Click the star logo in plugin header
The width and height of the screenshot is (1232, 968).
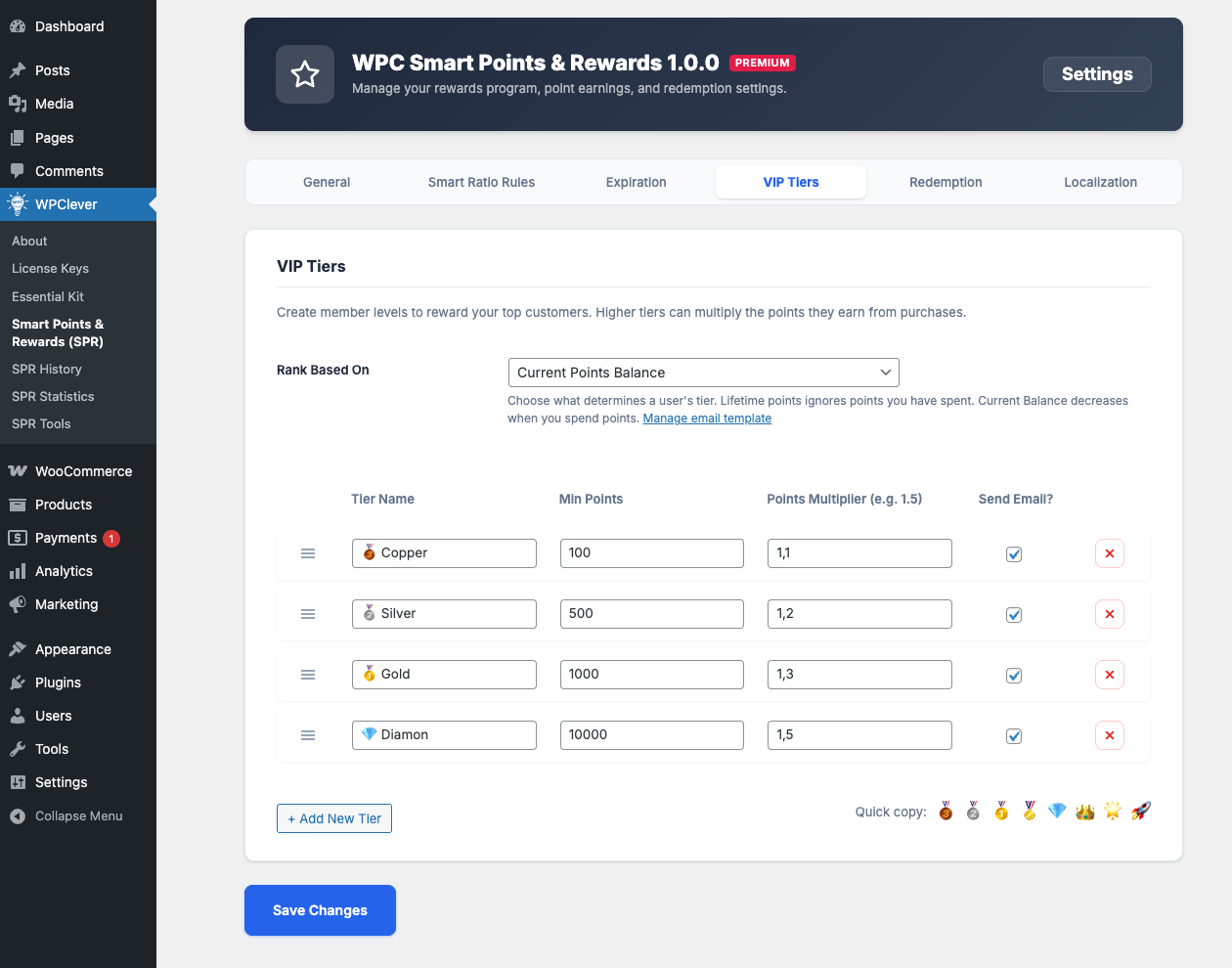click(x=305, y=74)
